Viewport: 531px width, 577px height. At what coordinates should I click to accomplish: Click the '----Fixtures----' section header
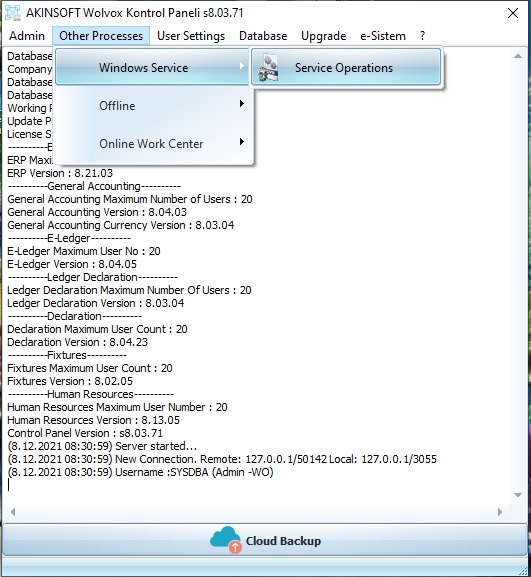pos(67,355)
